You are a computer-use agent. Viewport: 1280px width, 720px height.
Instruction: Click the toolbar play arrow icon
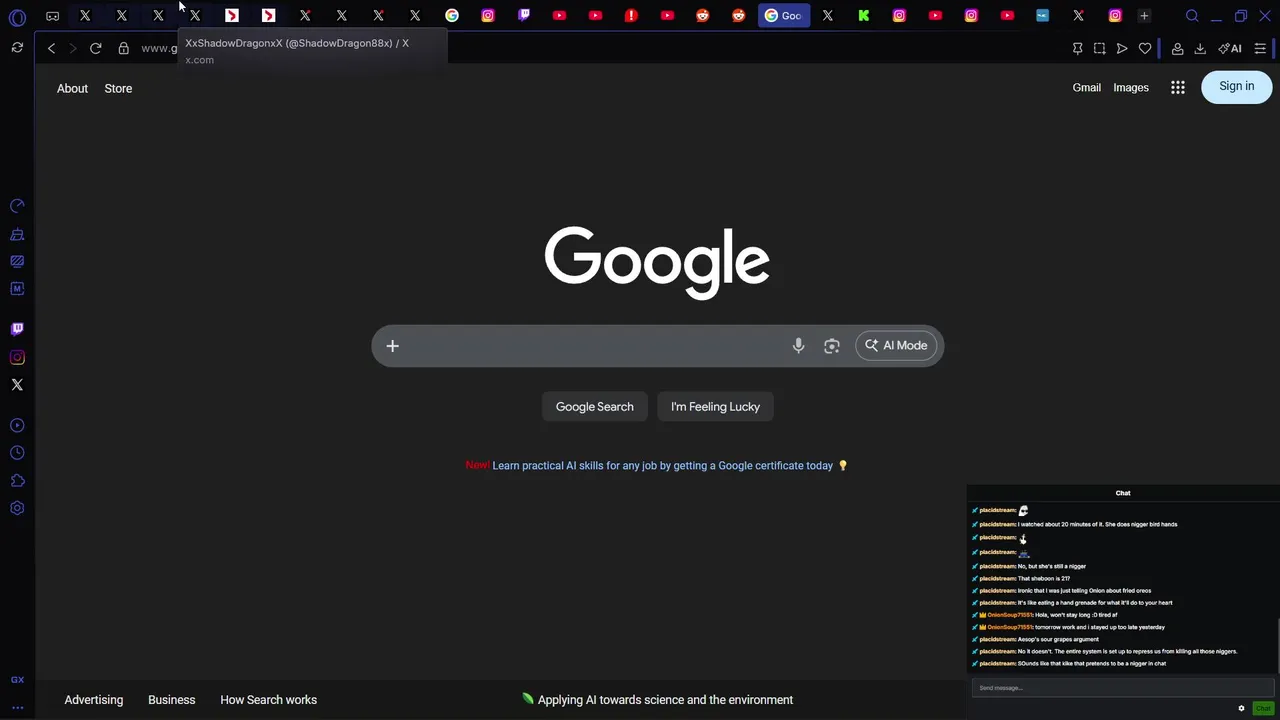(x=1122, y=48)
